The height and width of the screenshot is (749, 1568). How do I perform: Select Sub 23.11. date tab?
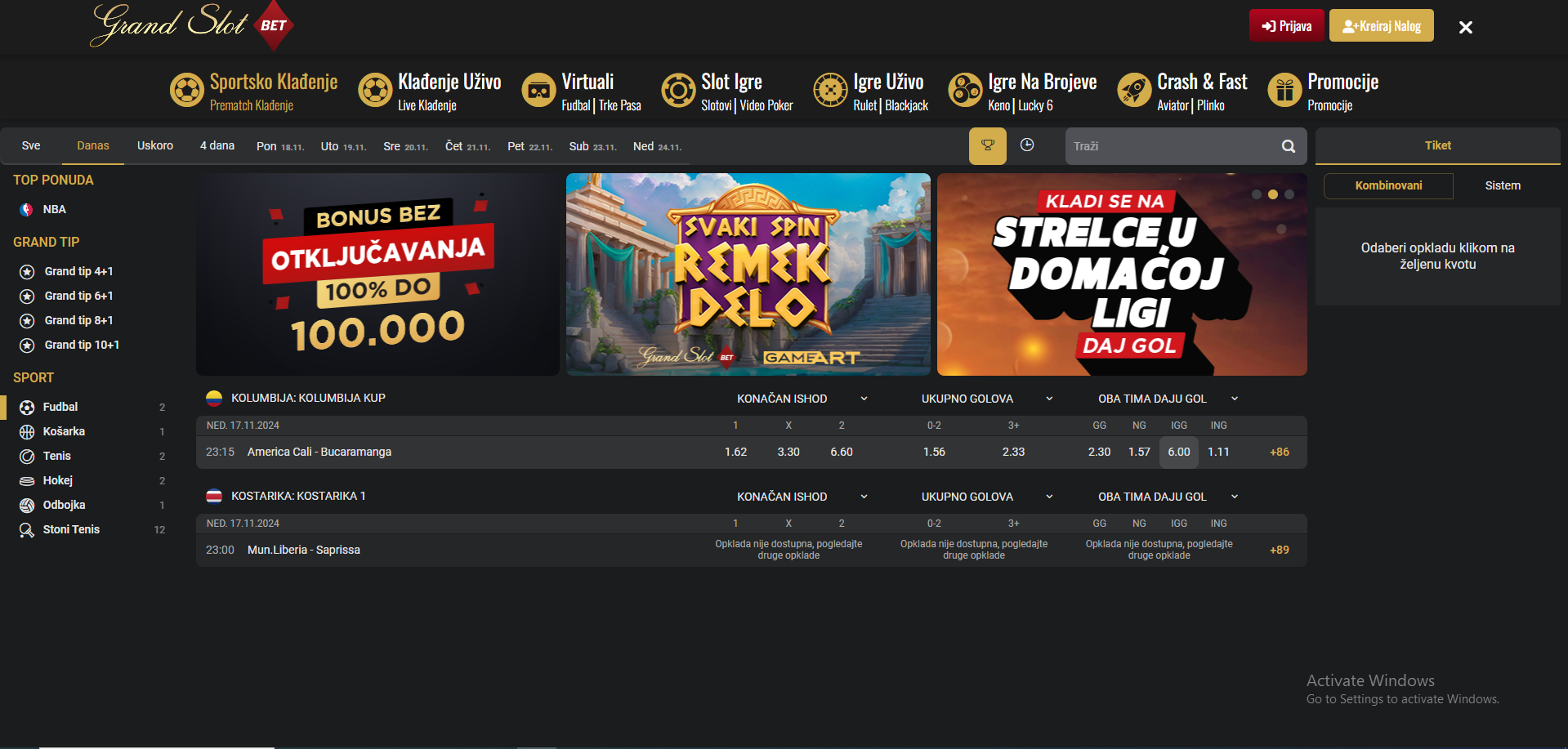(x=592, y=146)
